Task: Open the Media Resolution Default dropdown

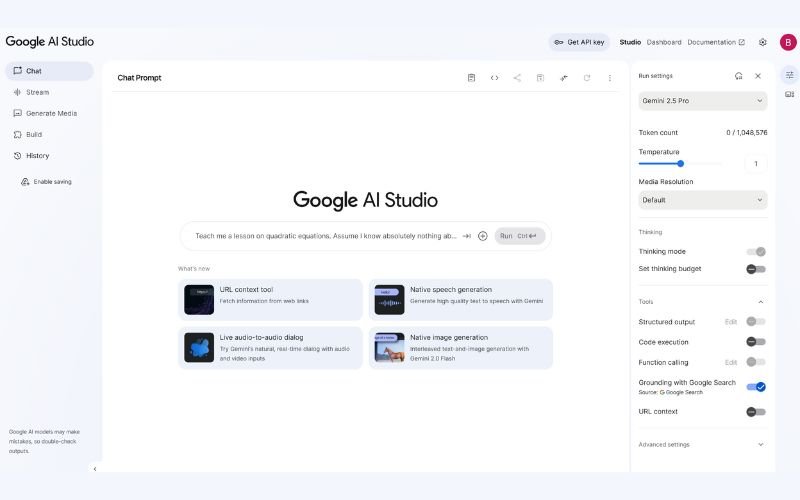Action: pyautogui.click(x=702, y=200)
